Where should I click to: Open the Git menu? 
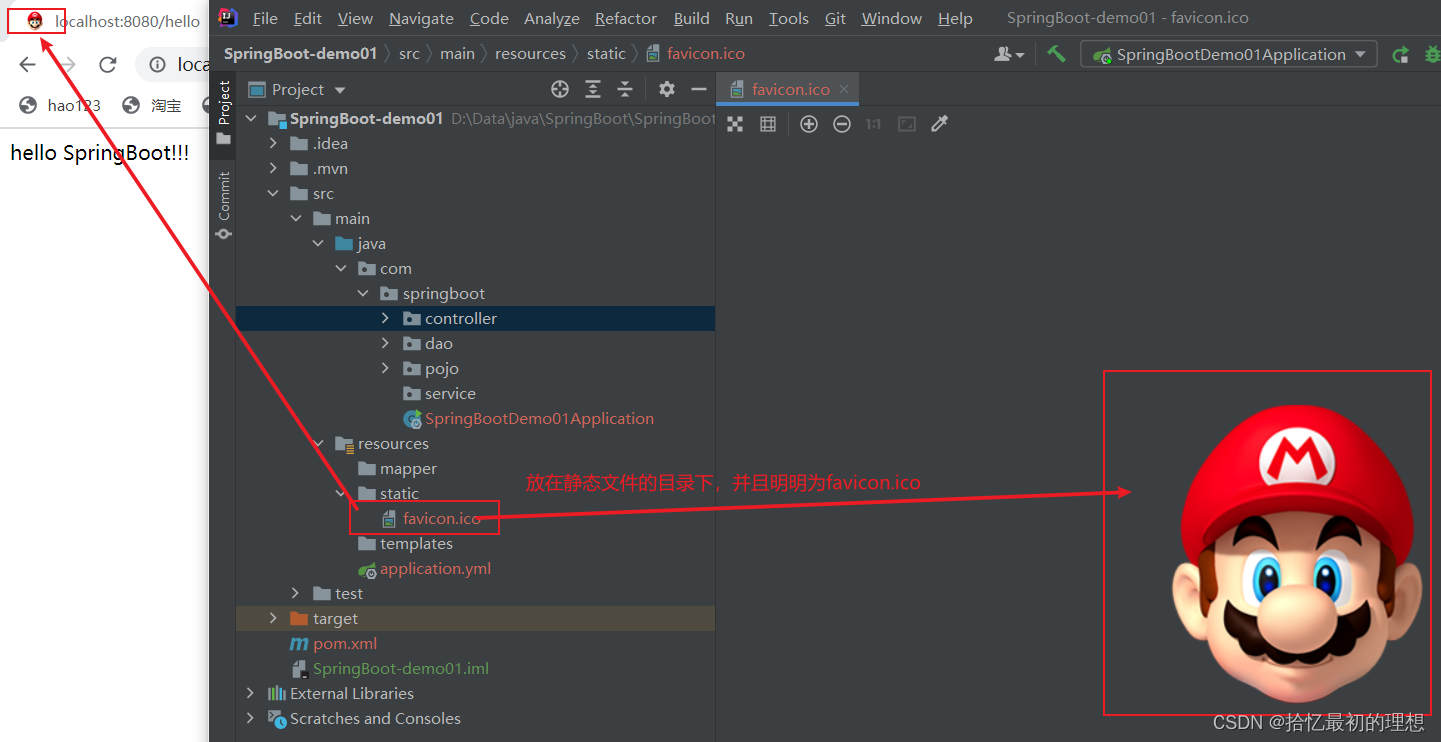835,18
